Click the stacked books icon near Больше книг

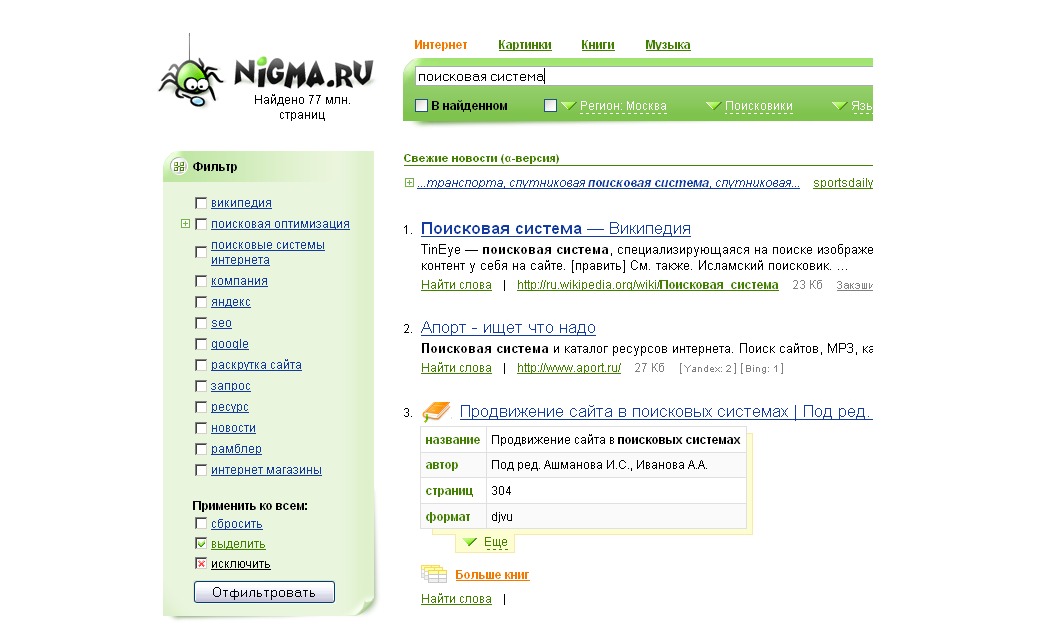pyautogui.click(x=434, y=575)
